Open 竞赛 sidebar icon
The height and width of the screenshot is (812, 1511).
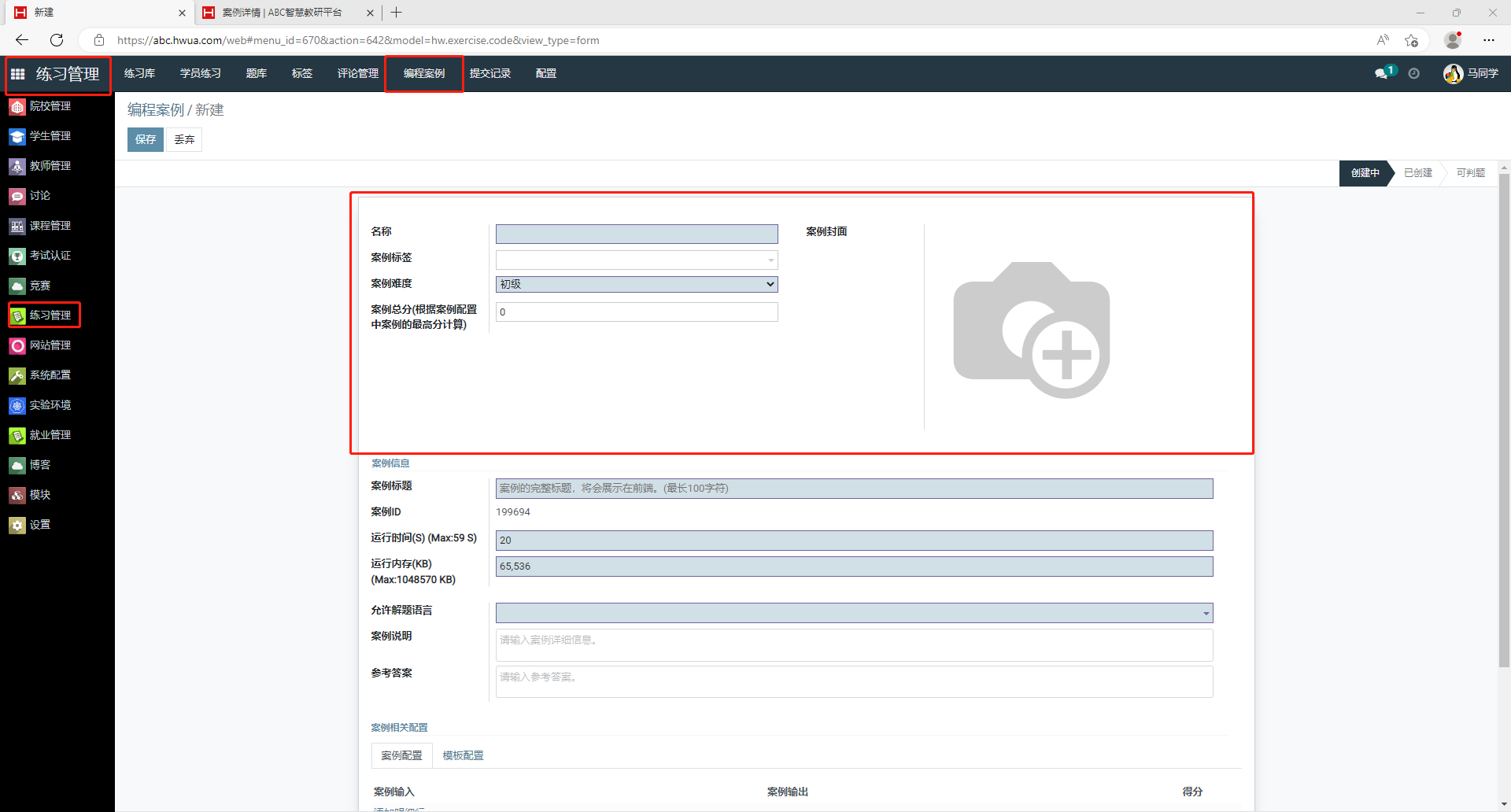(17, 286)
